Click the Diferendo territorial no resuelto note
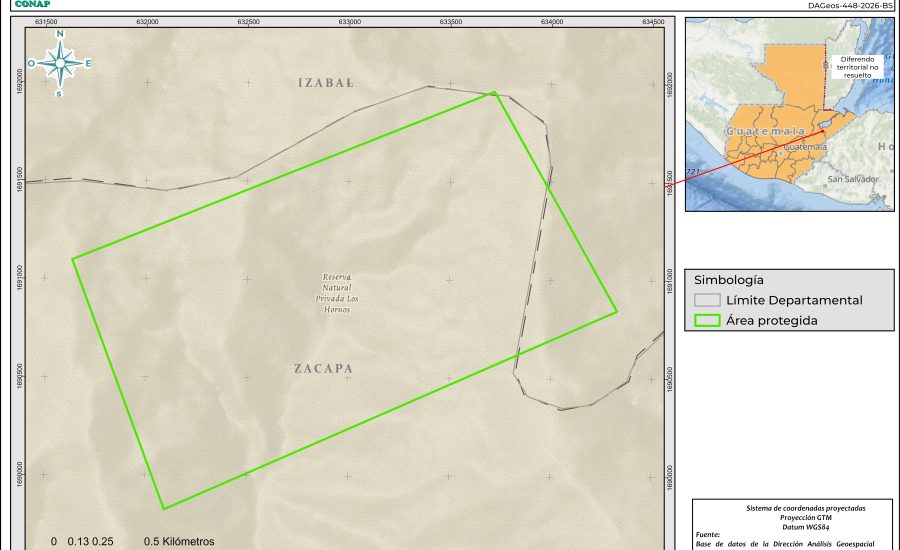 [856, 66]
